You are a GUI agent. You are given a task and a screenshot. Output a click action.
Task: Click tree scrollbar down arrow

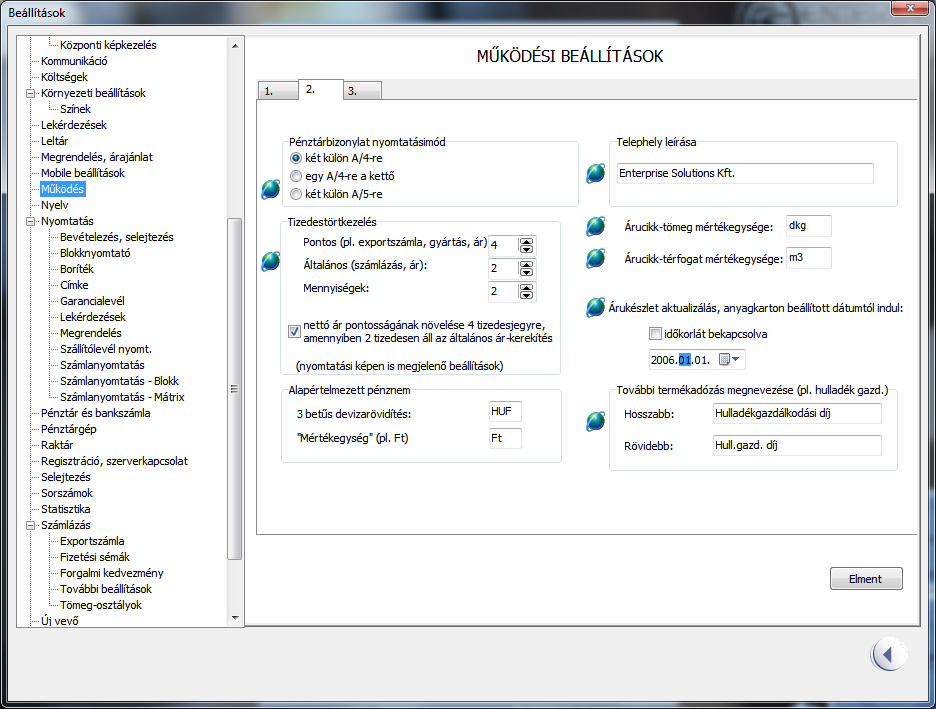click(x=235, y=618)
